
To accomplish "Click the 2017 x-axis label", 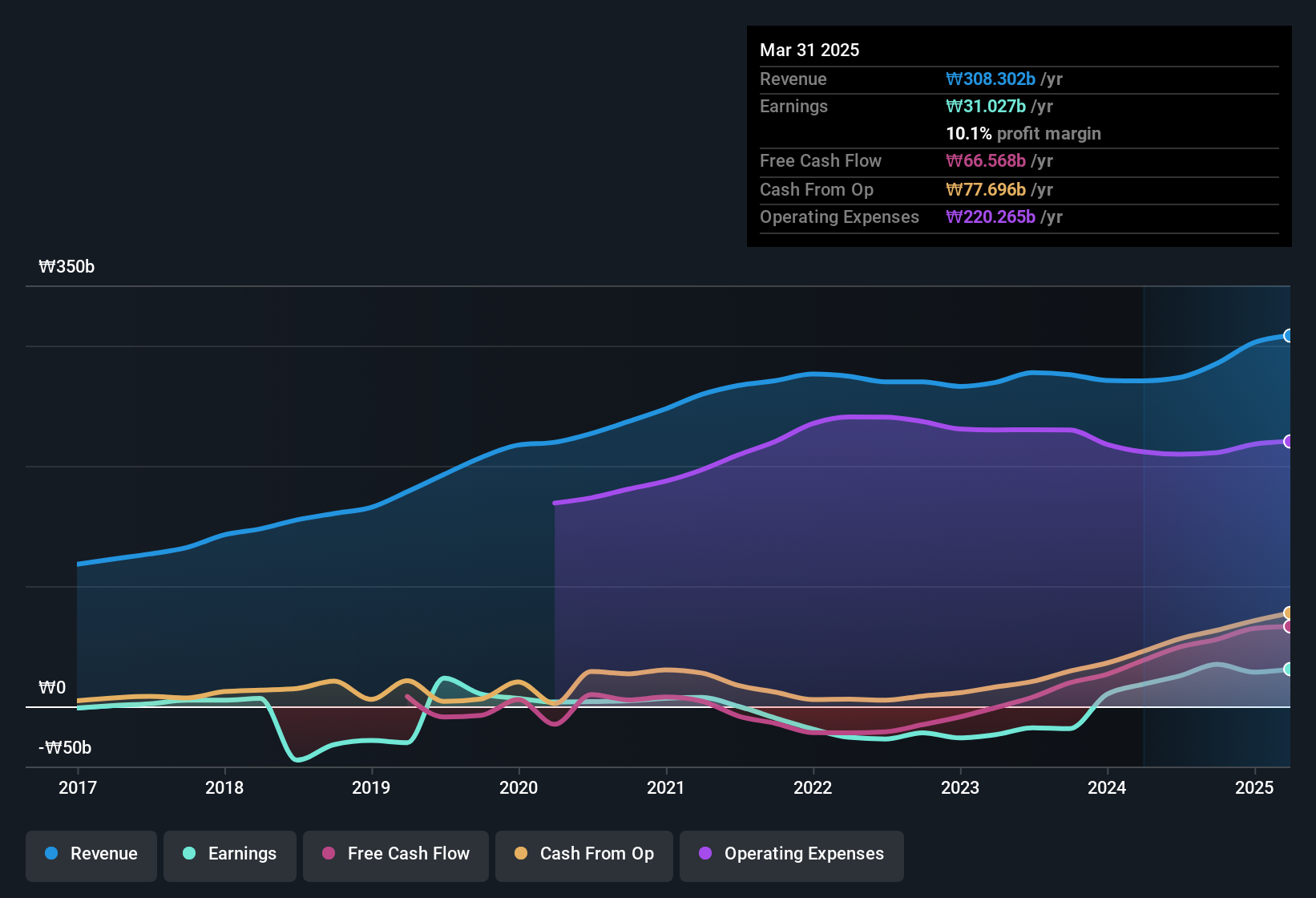I will (x=78, y=788).
